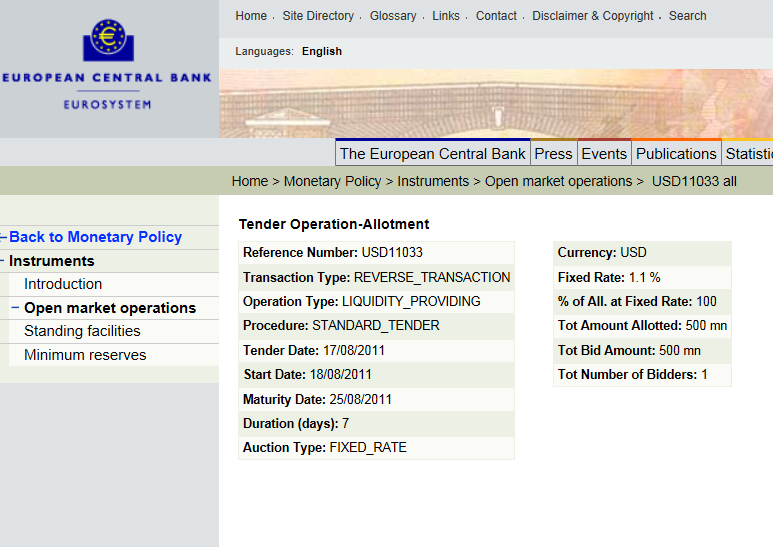Select Procedure STANDARD_TENDER row
This screenshot has height=547, width=773.
coord(376,326)
